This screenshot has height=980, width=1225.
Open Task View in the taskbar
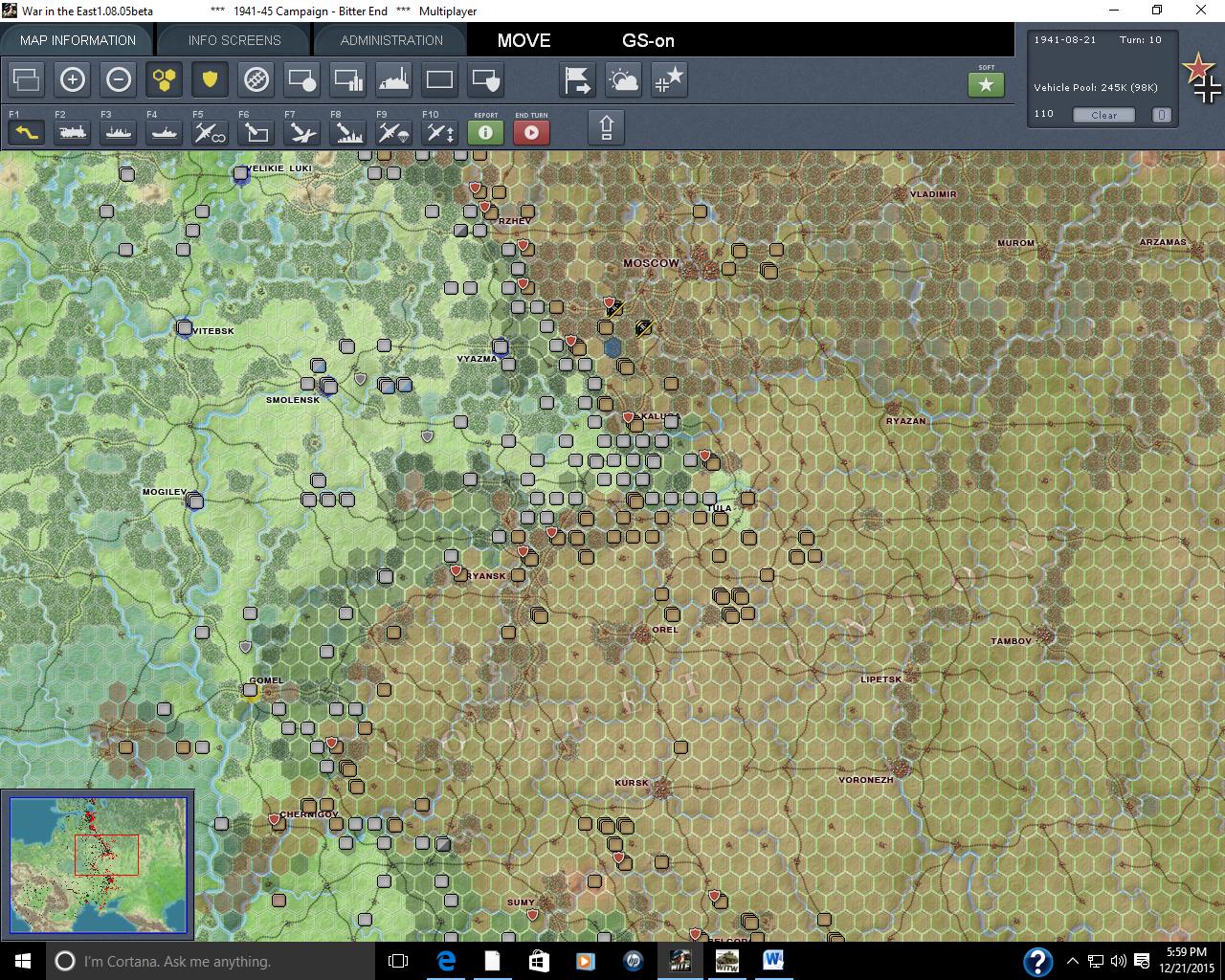(x=398, y=961)
